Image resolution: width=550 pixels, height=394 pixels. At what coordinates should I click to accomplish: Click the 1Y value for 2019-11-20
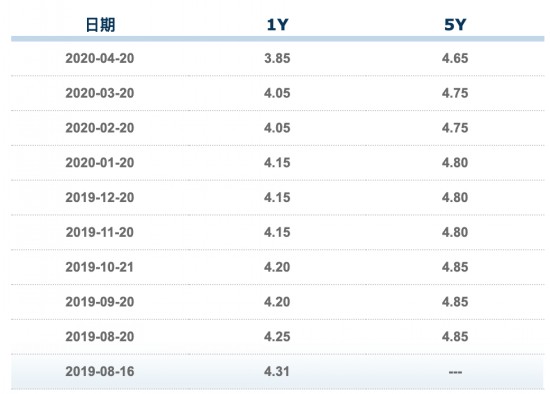277,232
